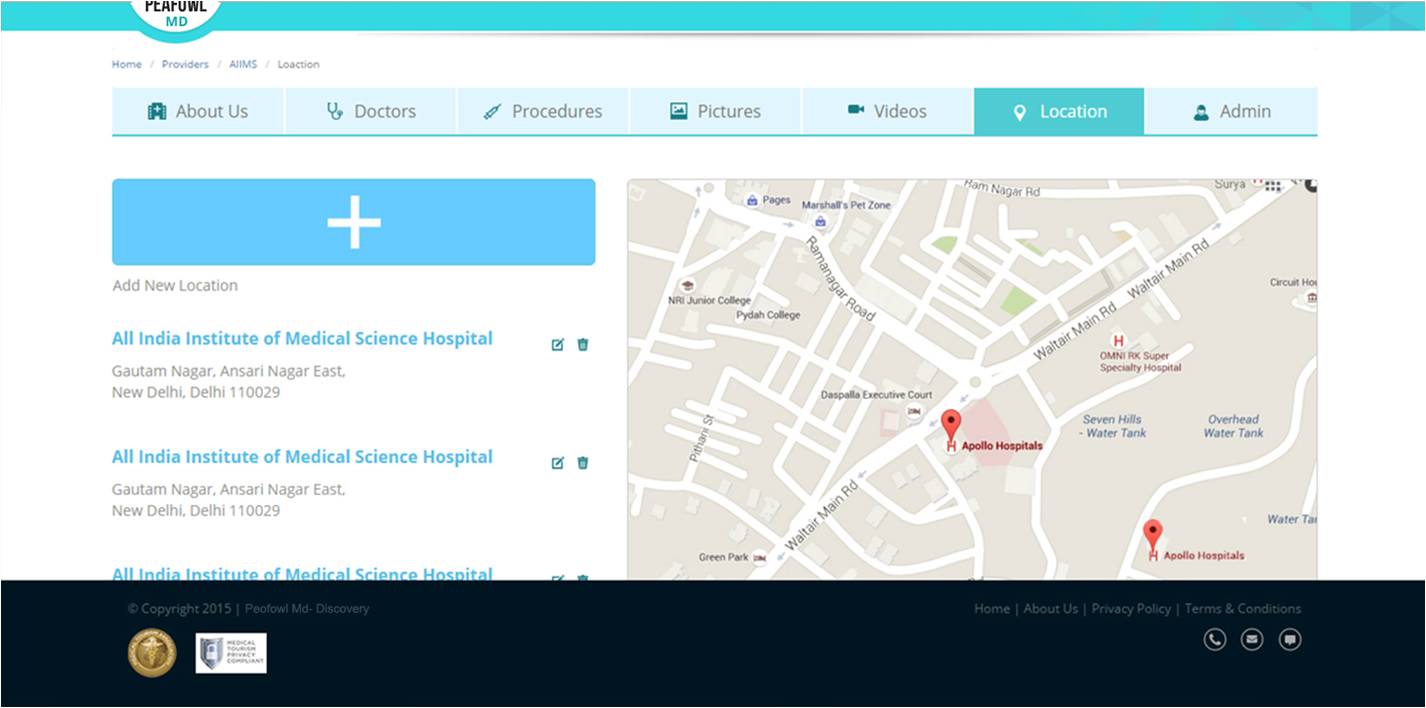The width and height of the screenshot is (1426, 708).
Task: Click the Apollo Hospitals pin below Overhead Water Tank
Action: coord(1153,535)
